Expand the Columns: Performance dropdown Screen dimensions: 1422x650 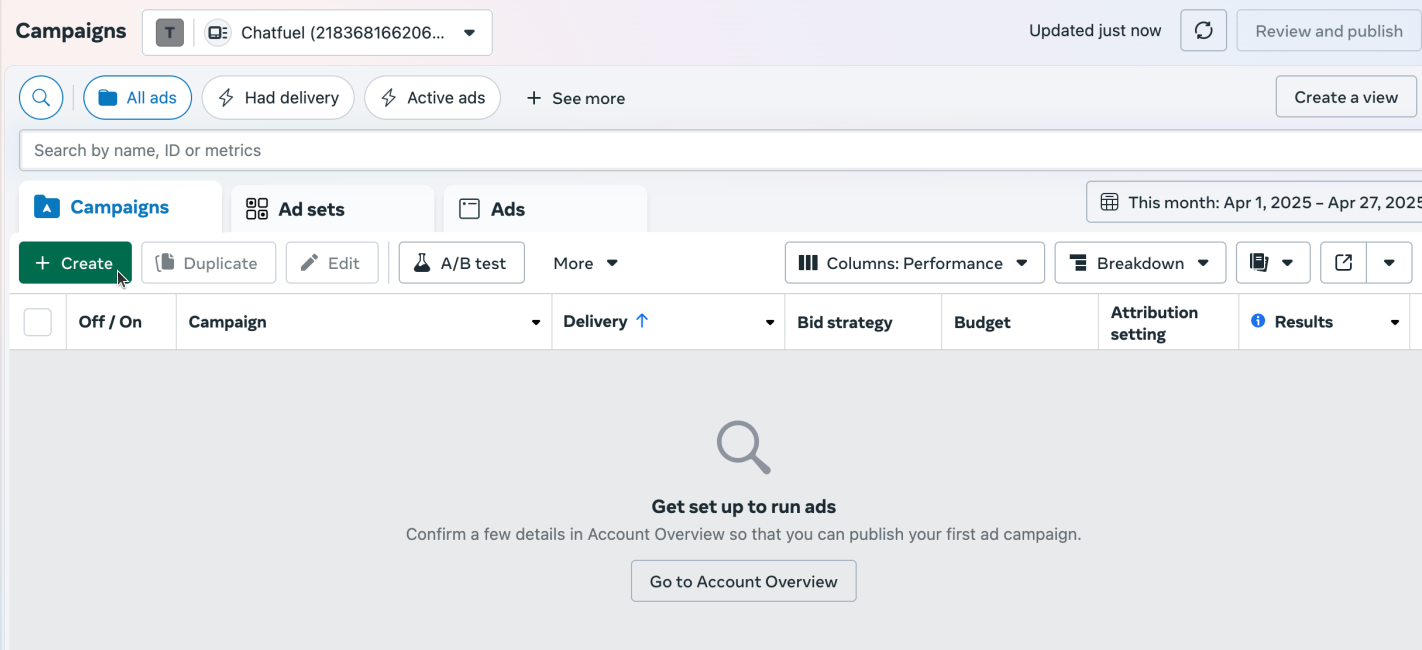tap(914, 263)
